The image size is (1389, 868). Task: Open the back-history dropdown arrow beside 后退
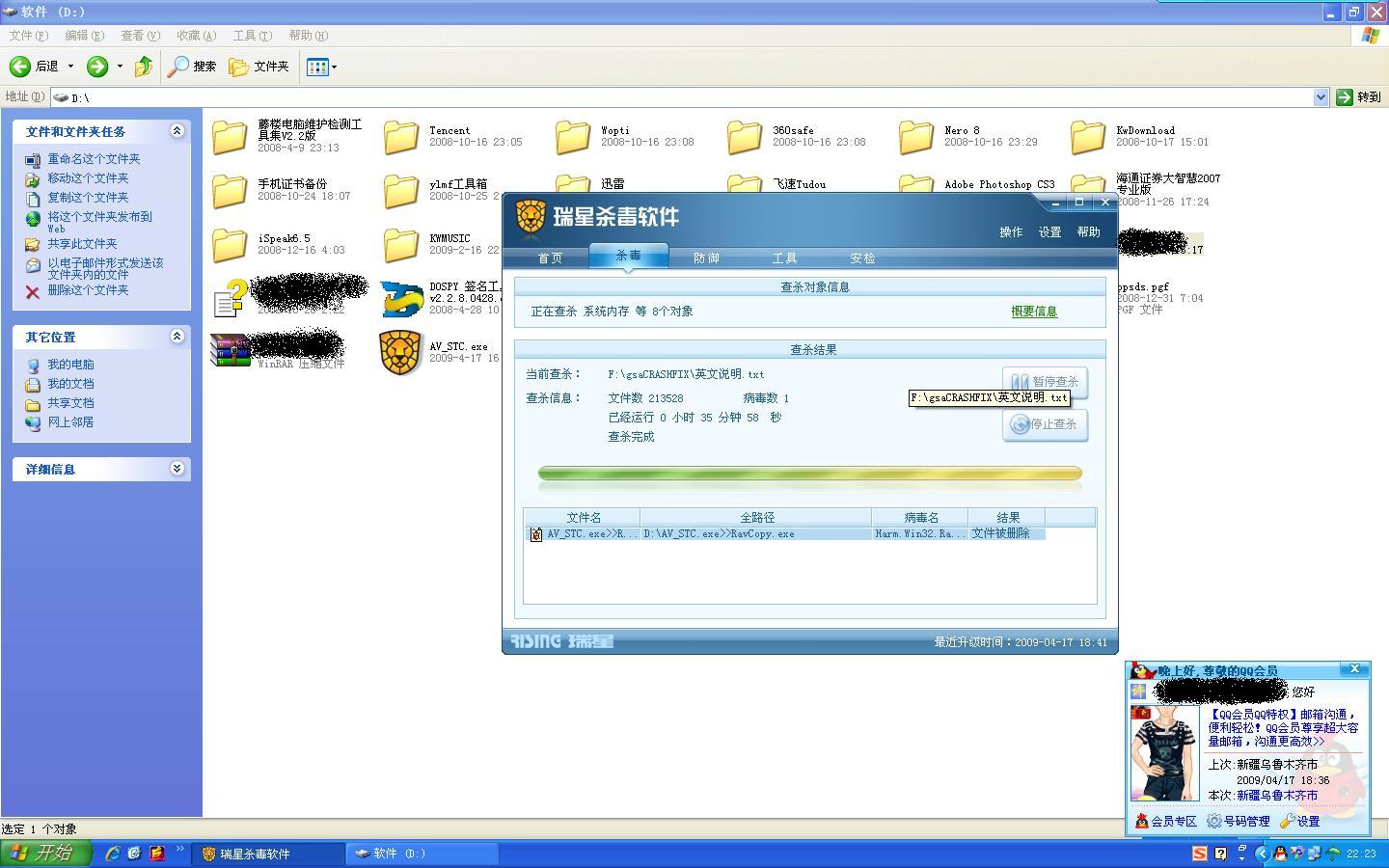[x=70, y=67]
